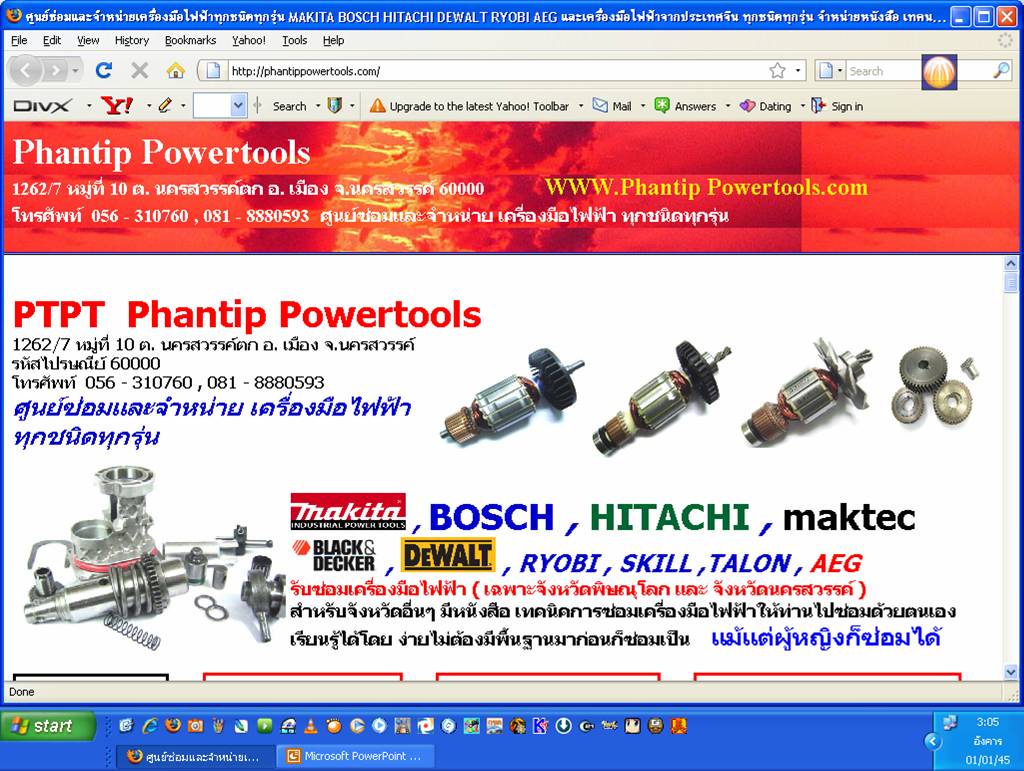Bookmark this page with the star icon

coord(777,71)
